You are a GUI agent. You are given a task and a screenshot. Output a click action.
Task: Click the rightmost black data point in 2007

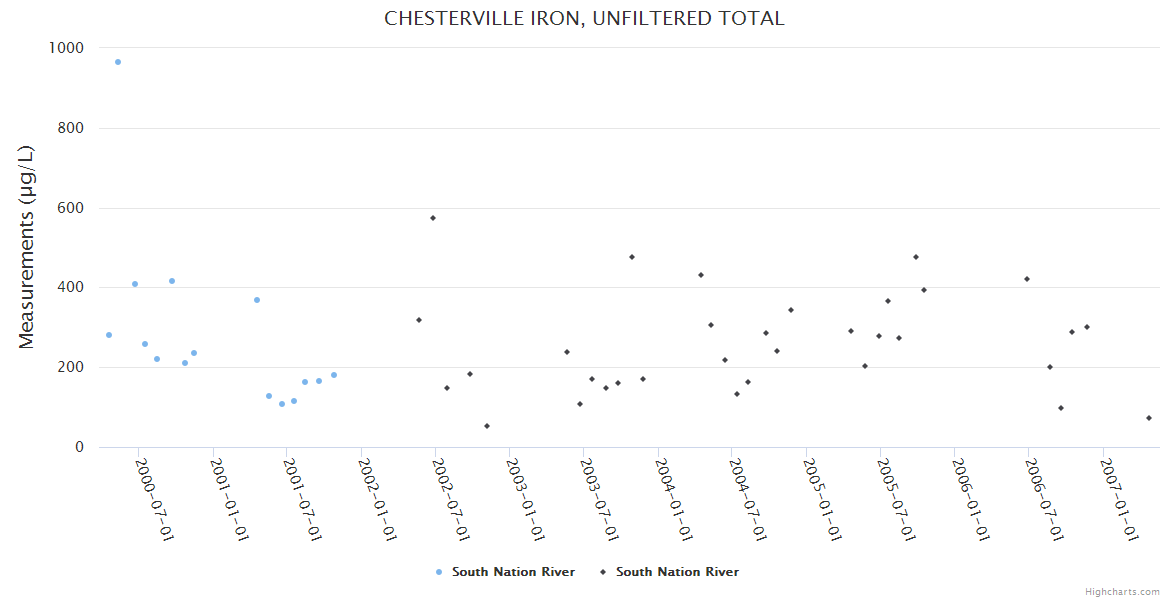(x=1149, y=418)
